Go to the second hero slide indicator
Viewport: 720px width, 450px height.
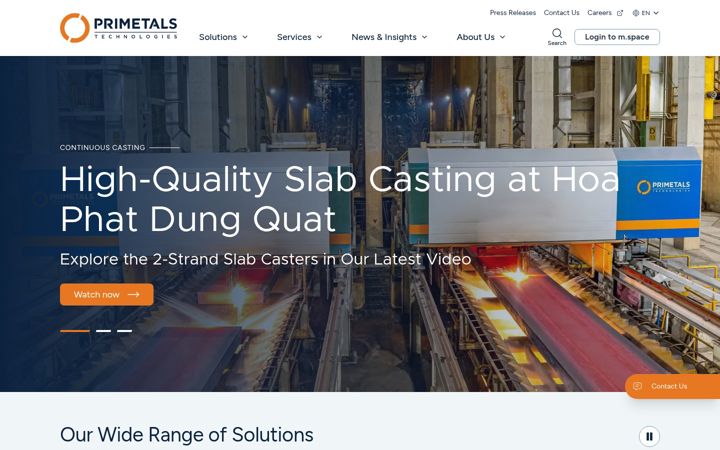tap(103, 331)
